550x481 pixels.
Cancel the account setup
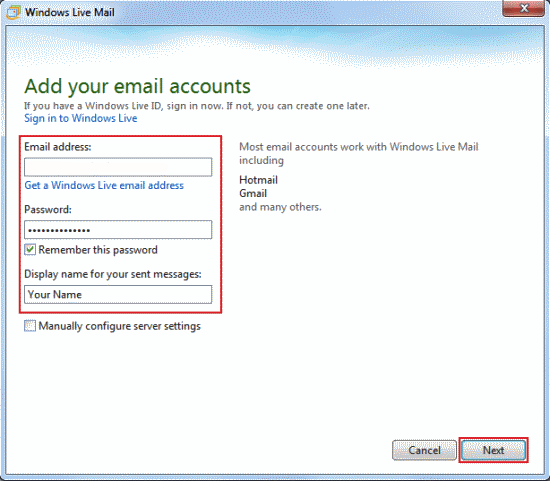tap(424, 450)
